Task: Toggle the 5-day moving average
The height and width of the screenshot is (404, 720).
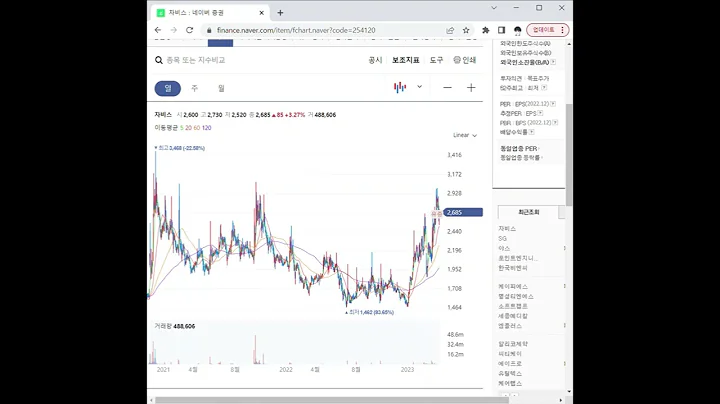Action: 182,128
